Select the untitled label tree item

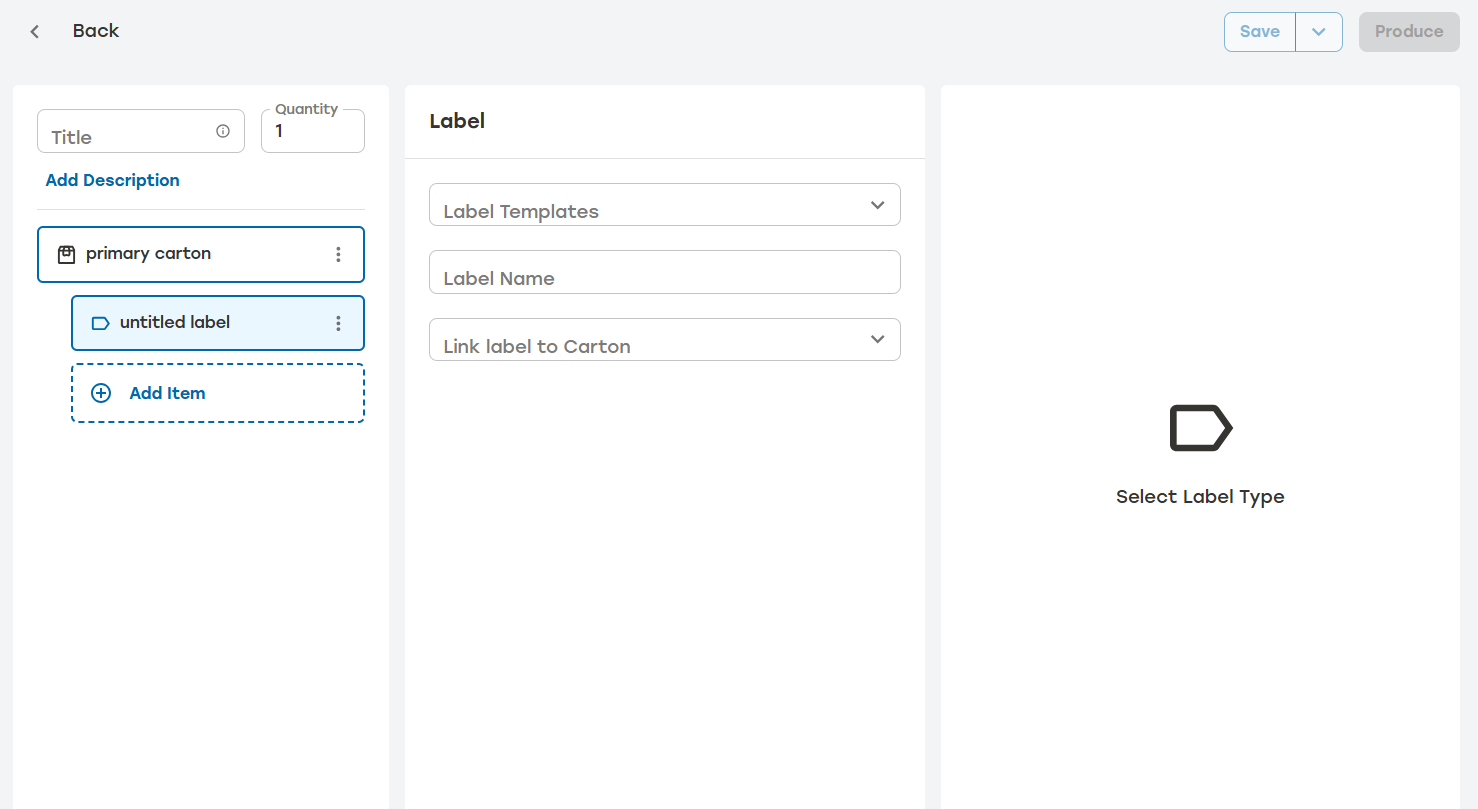218,323
